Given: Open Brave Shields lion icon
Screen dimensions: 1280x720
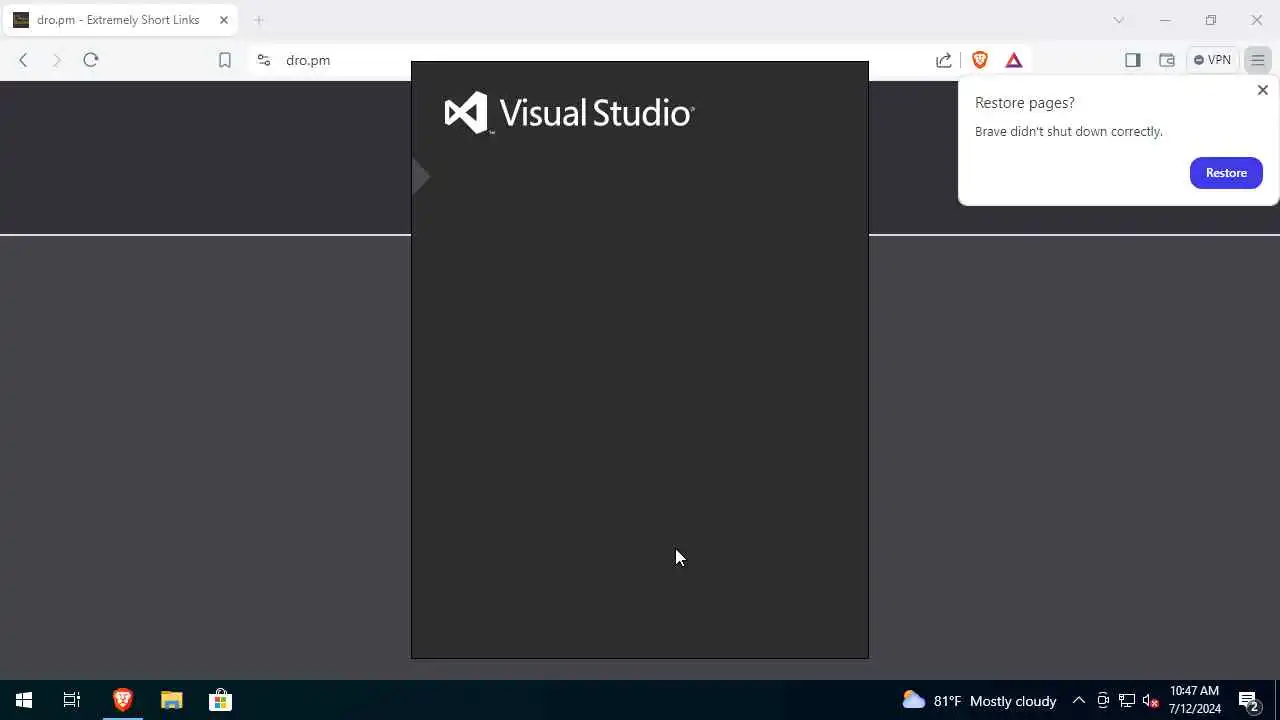Looking at the screenshot, I should [980, 60].
